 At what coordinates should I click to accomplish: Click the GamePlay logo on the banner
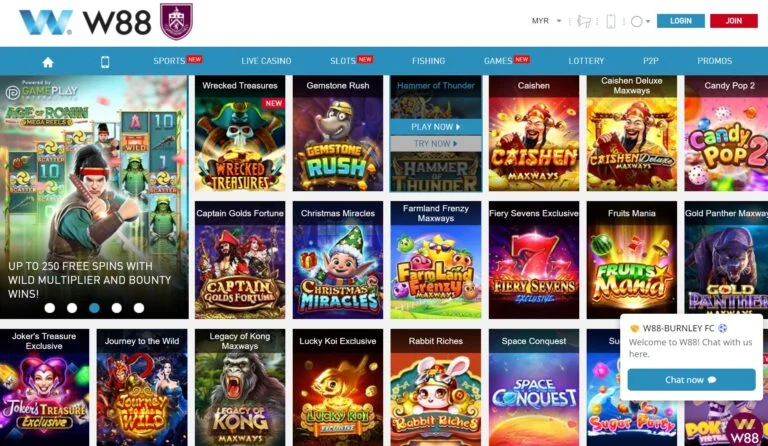point(42,91)
